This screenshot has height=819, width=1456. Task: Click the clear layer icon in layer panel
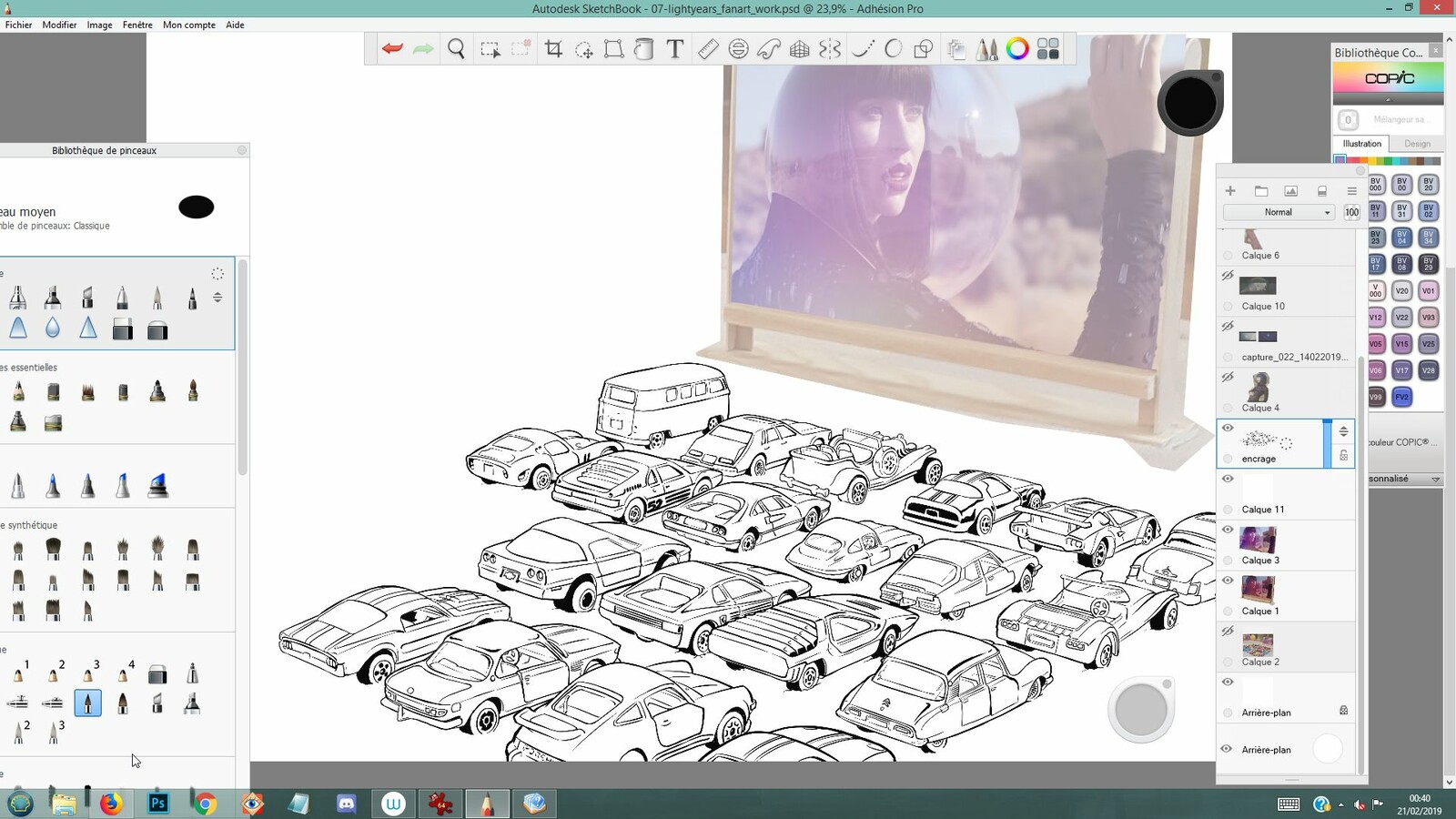click(x=1322, y=191)
